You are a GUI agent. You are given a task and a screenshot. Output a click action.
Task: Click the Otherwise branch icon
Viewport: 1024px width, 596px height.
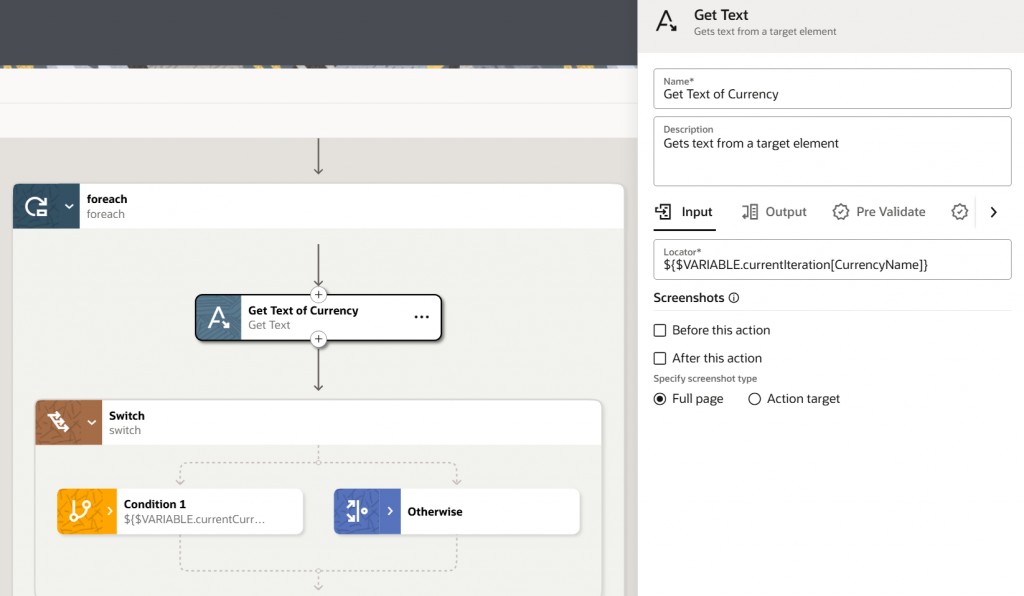(354, 511)
